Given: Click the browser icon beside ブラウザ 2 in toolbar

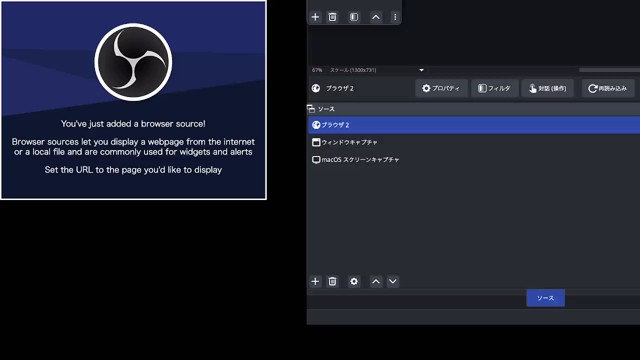Looking at the screenshot, I should (x=316, y=88).
